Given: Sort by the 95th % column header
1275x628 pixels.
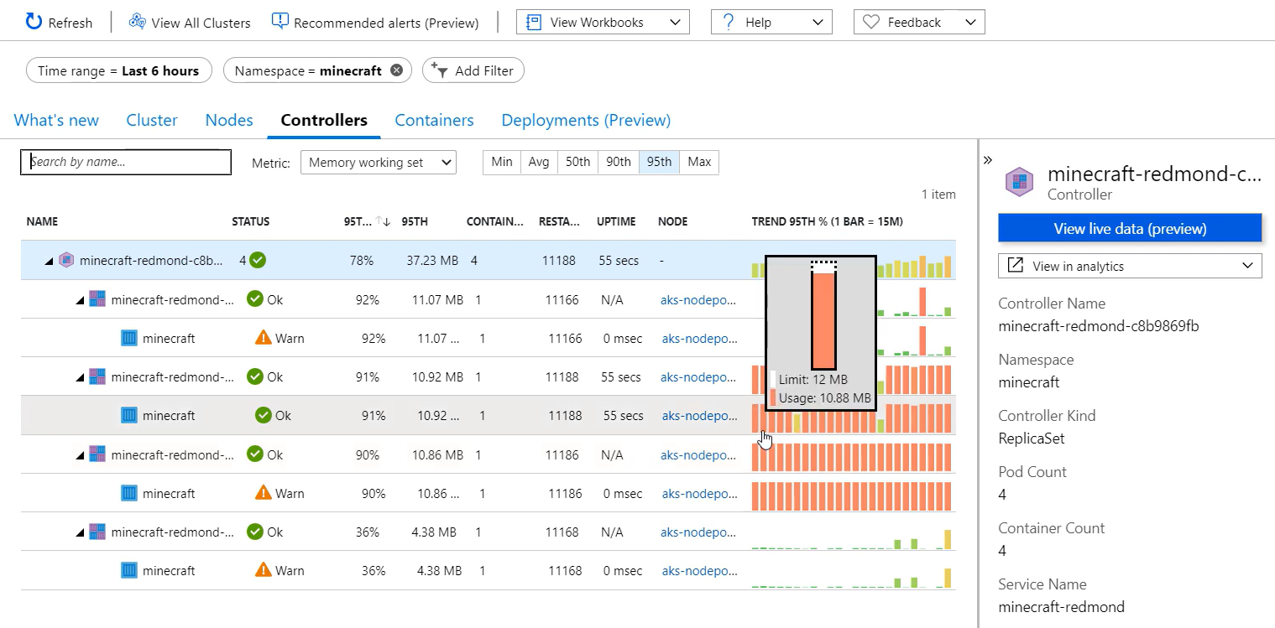Looking at the screenshot, I should pos(358,222).
